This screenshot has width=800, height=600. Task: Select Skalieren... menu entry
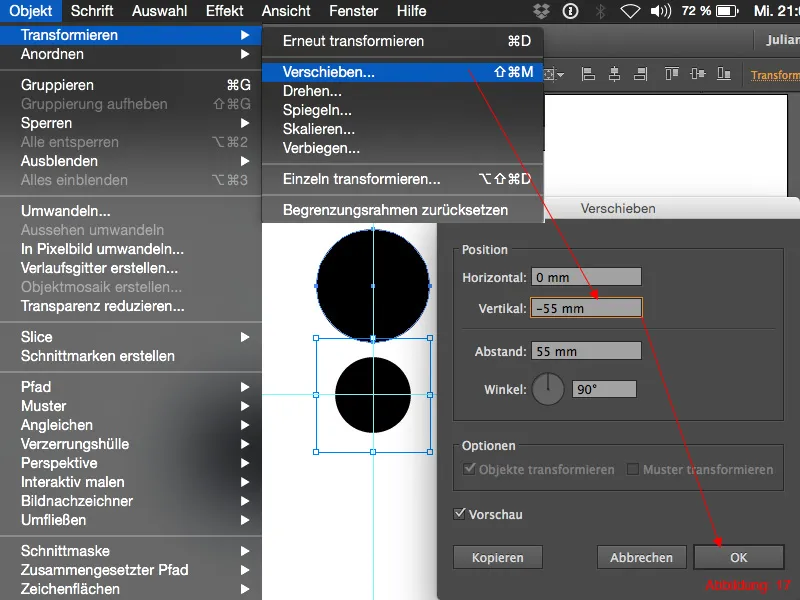(403, 129)
